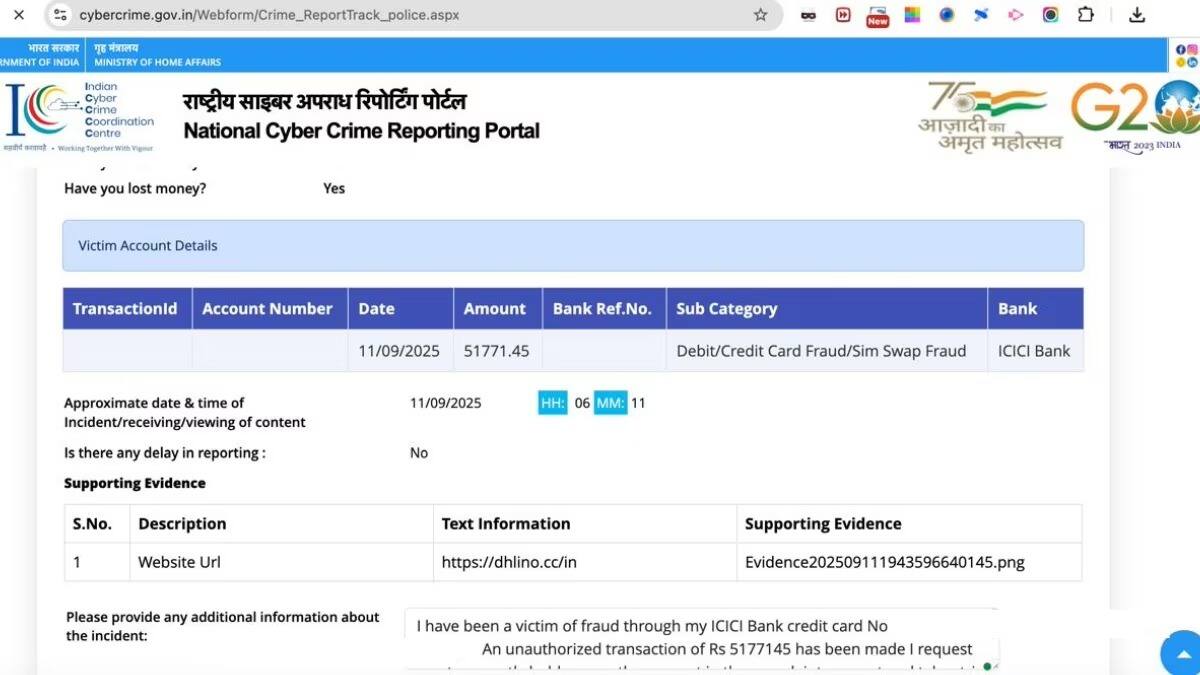The image size is (1200, 675).
Task: Click the additional incident information text area
Action: [x=700, y=638]
